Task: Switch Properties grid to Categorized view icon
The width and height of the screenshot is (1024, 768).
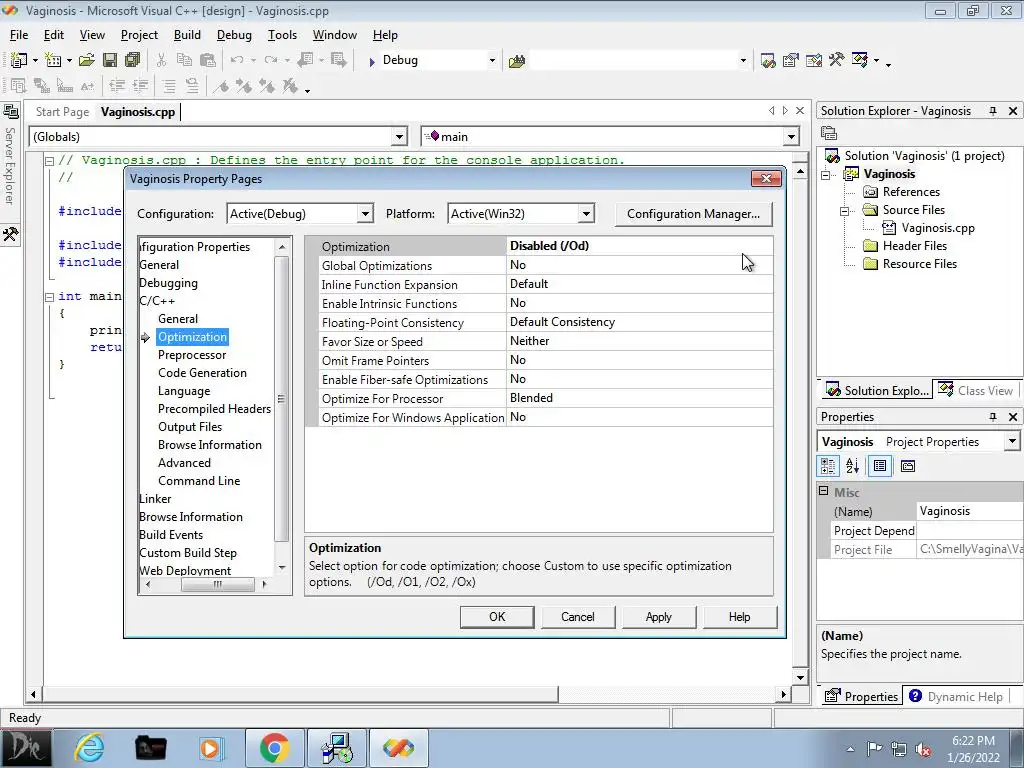Action: tap(828, 466)
